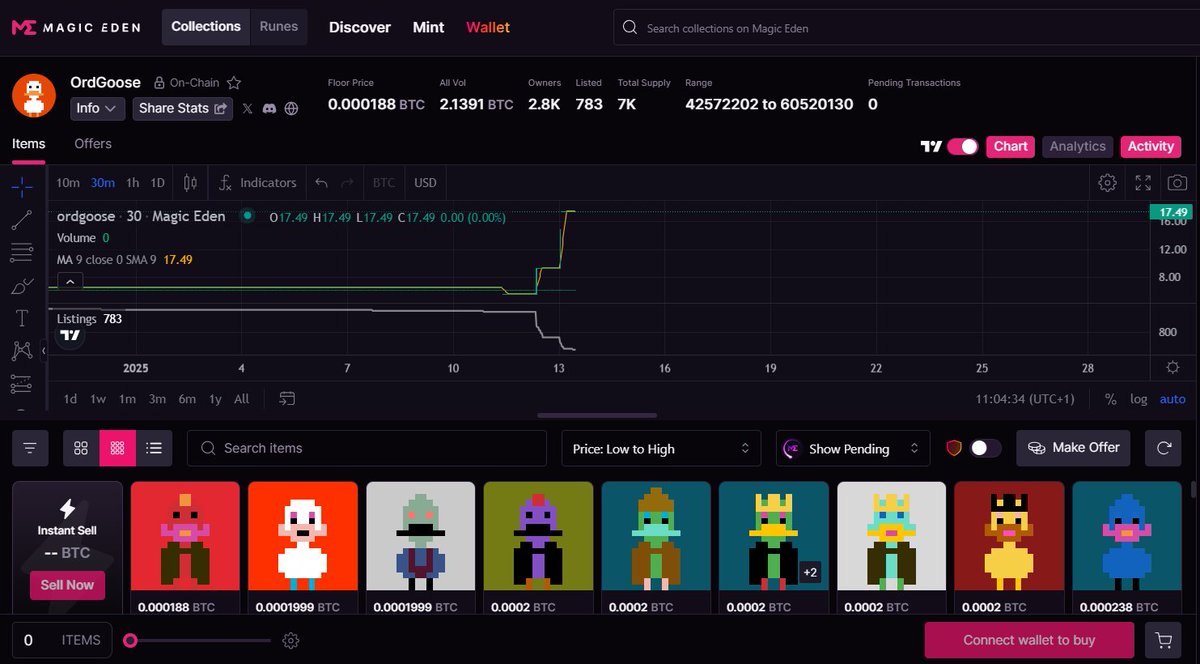Enter fullscreen chart mode
1200x664 pixels.
1143,183
